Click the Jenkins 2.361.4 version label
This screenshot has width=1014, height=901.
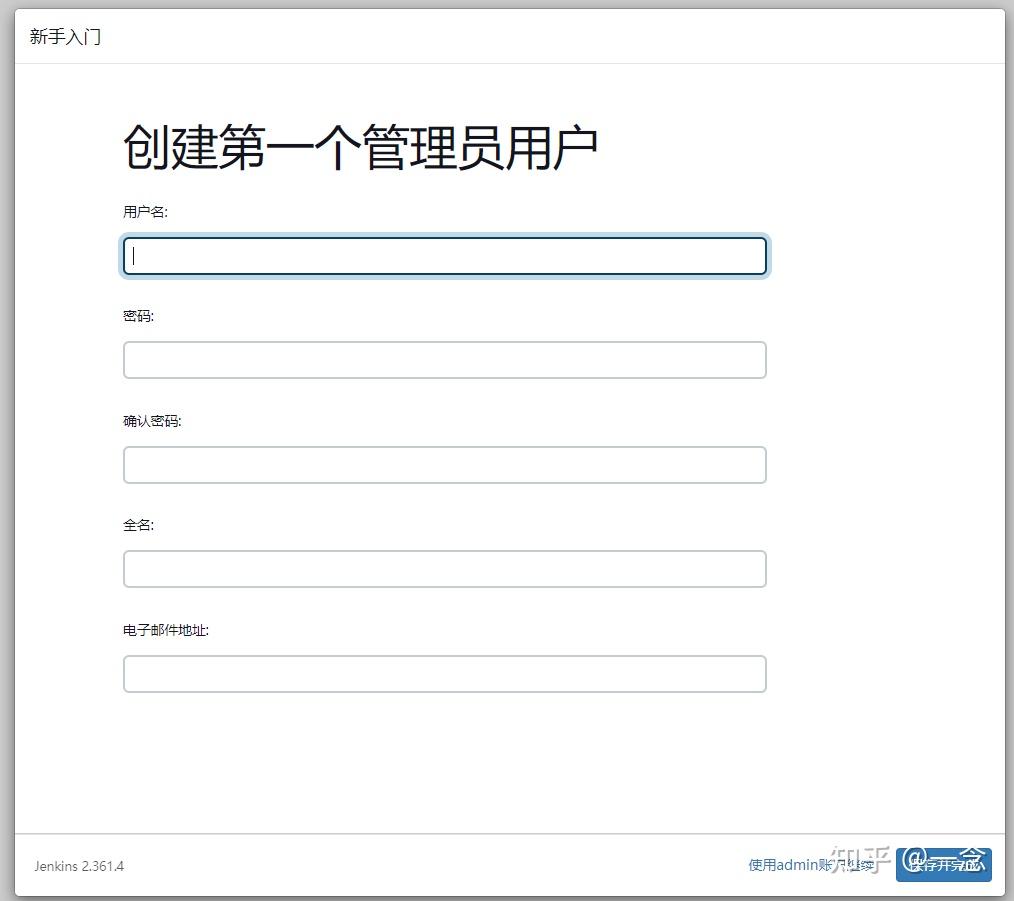click(78, 866)
